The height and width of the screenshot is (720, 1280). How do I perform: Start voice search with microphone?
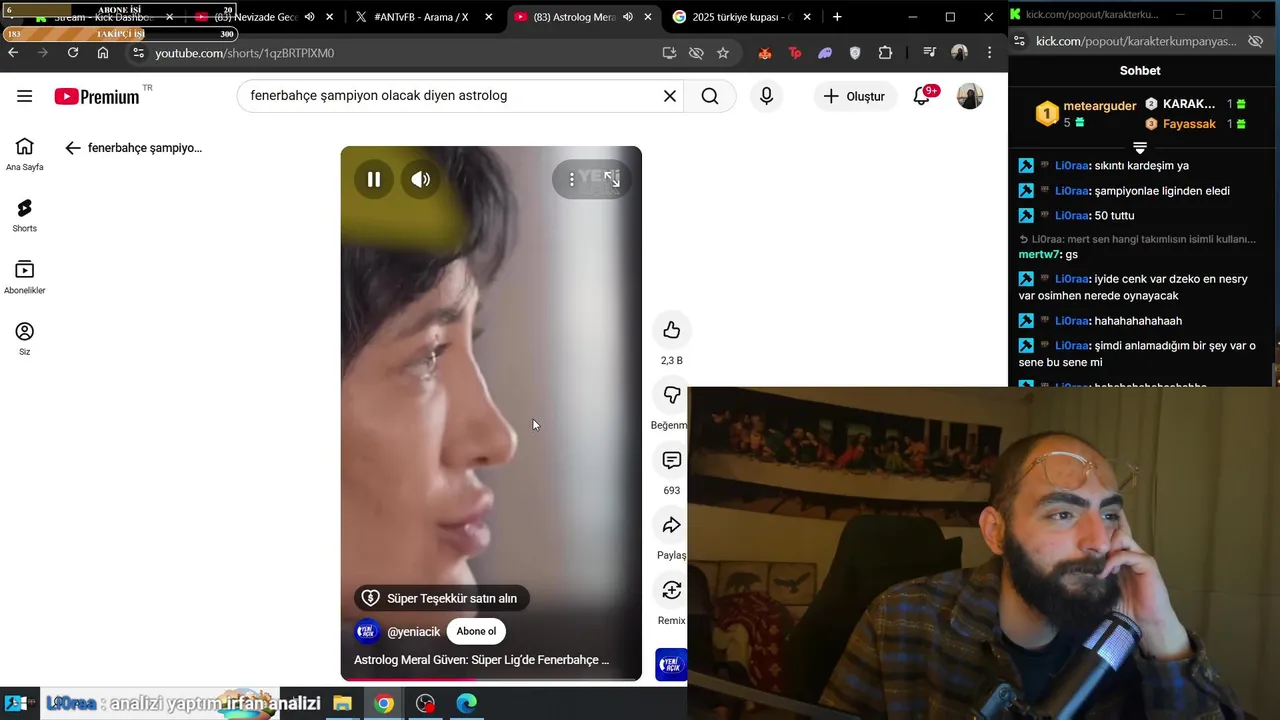pos(766,96)
